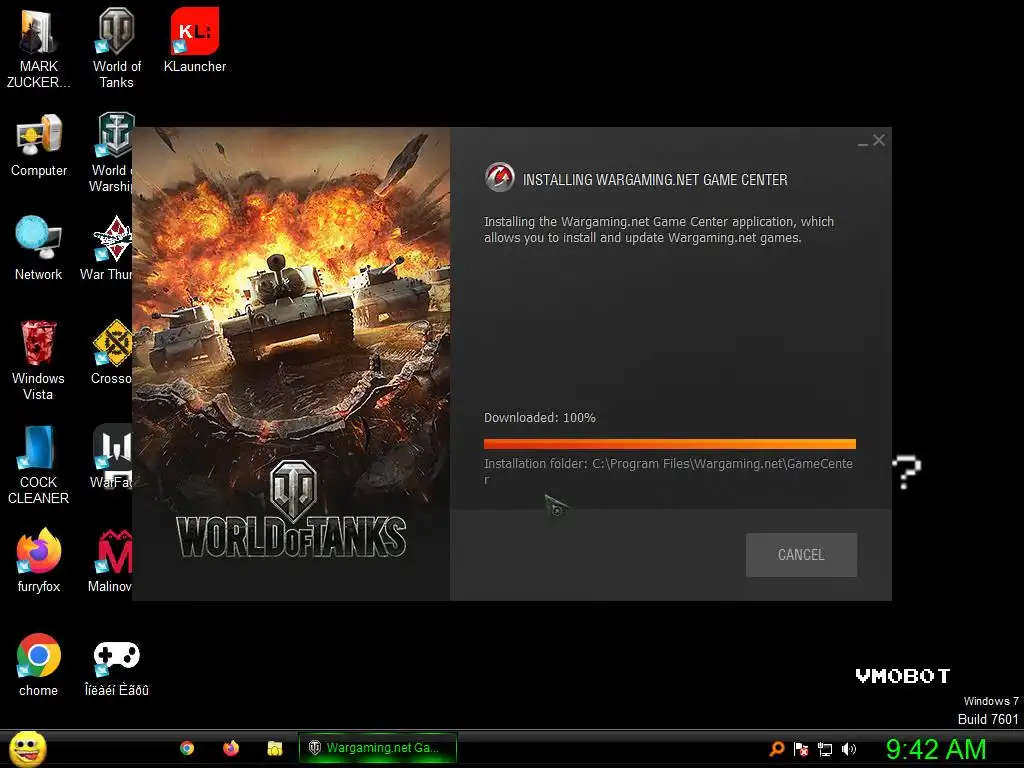Select the furryfox Firefox desktop icon
This screenshot has width=1024, height=768.
[39, 560]
